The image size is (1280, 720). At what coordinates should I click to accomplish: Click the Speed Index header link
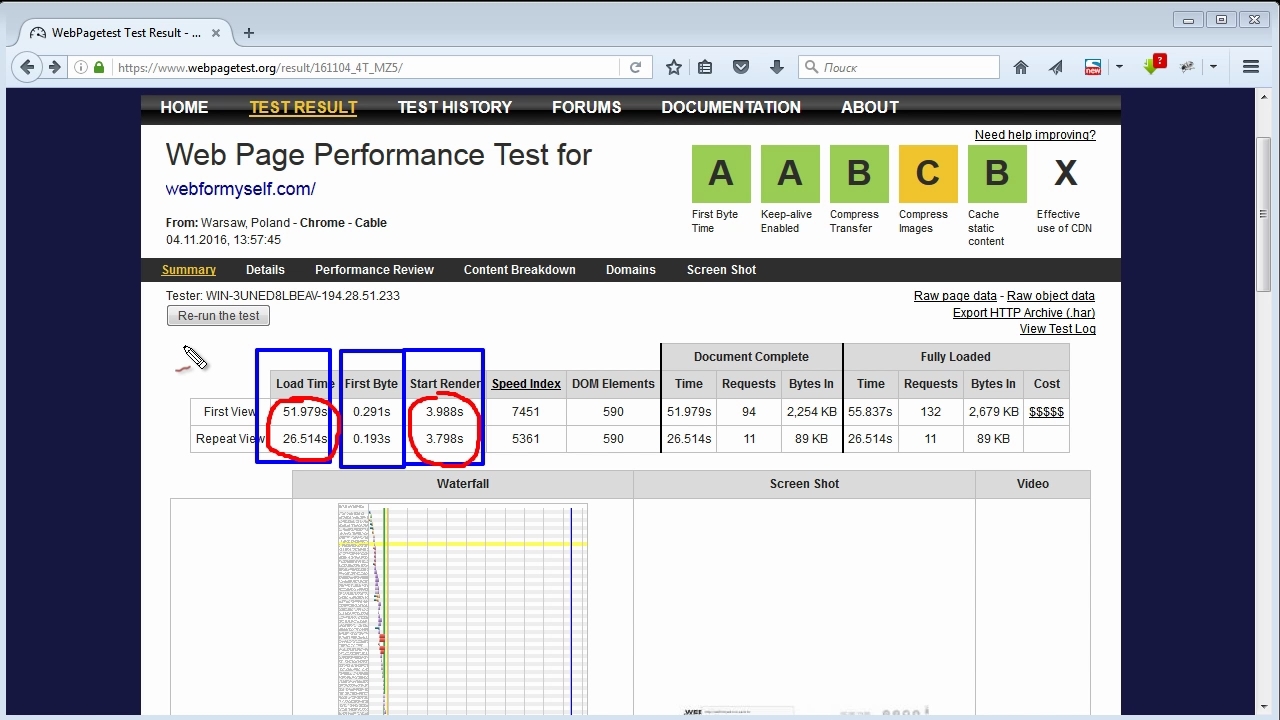(526, 384)
